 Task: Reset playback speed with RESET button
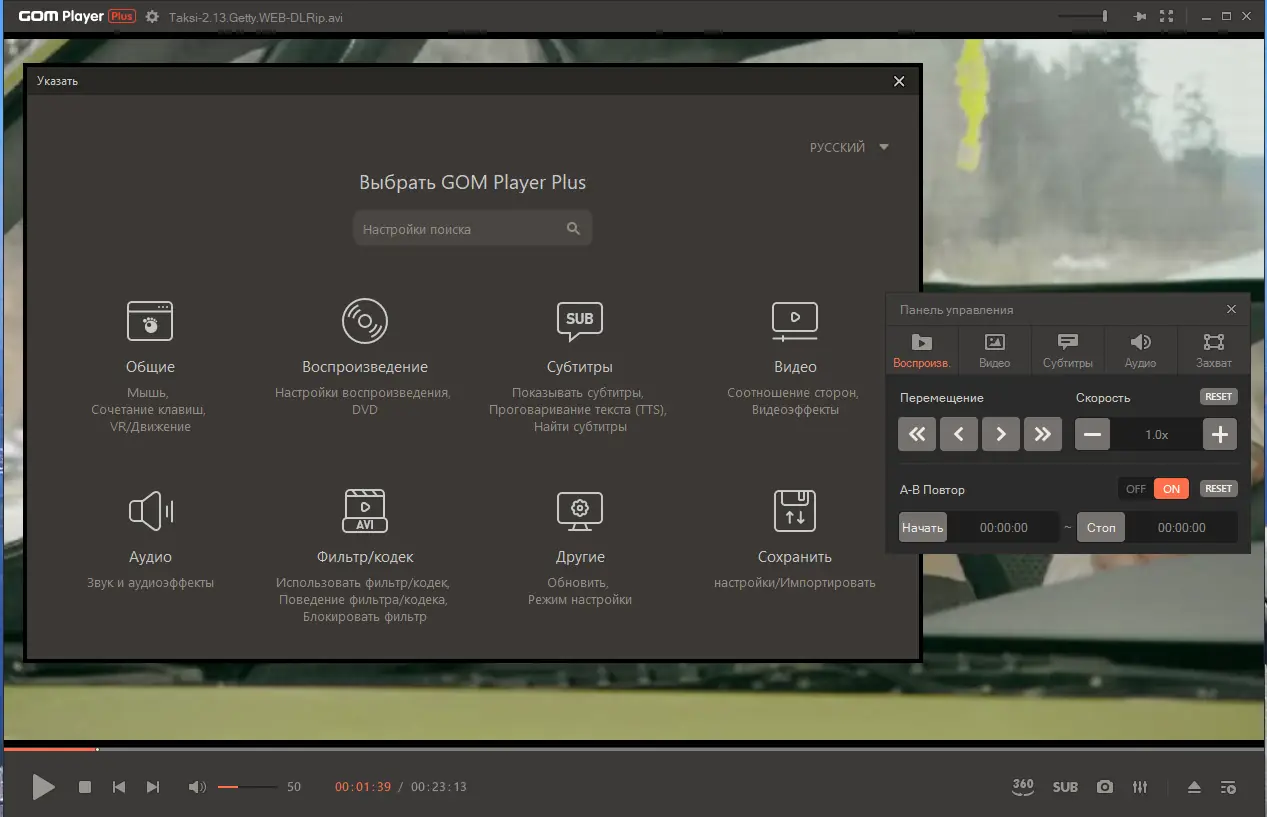click(1219, 397)
